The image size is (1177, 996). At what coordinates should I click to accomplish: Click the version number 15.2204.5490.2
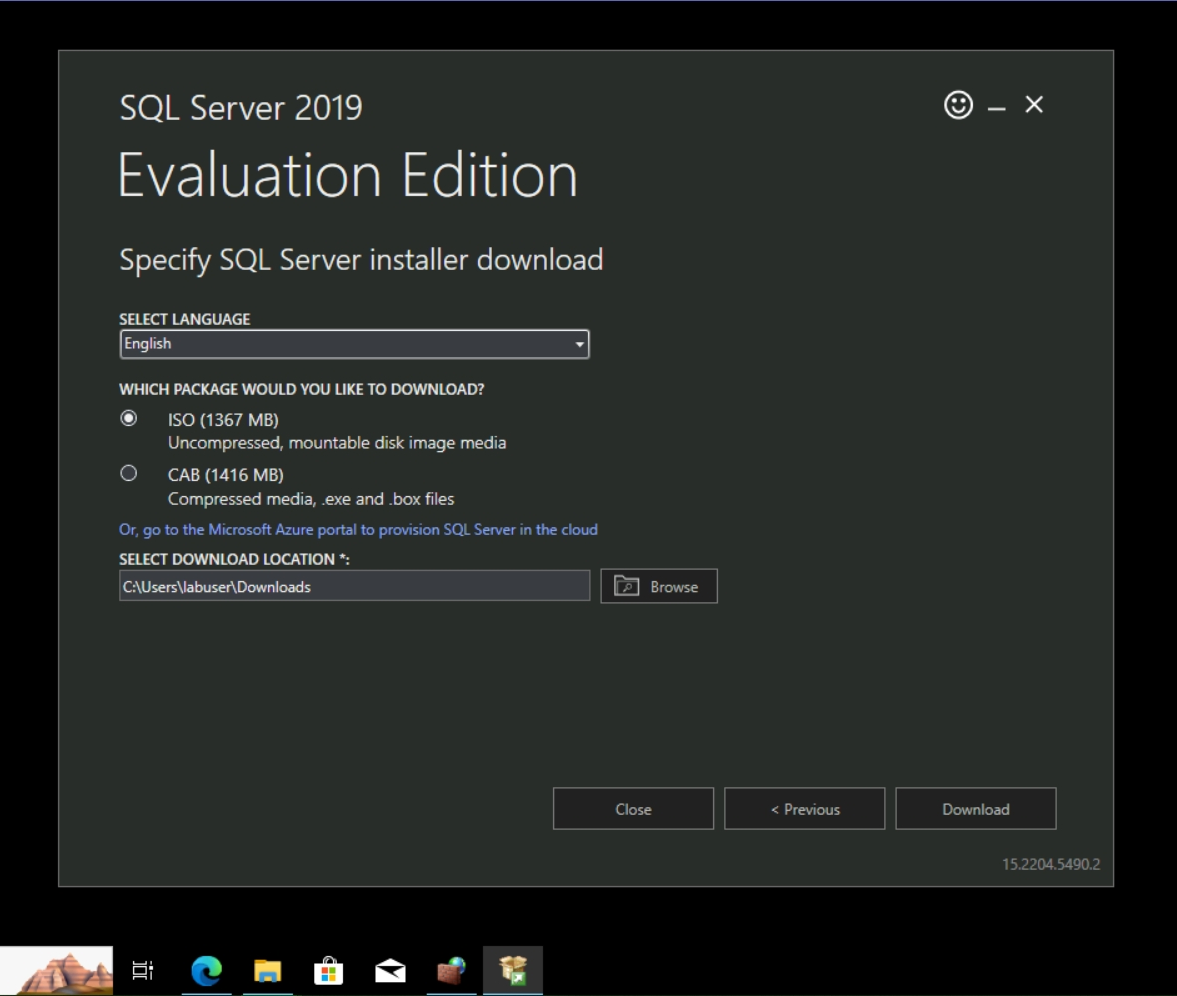point(1051,864)
